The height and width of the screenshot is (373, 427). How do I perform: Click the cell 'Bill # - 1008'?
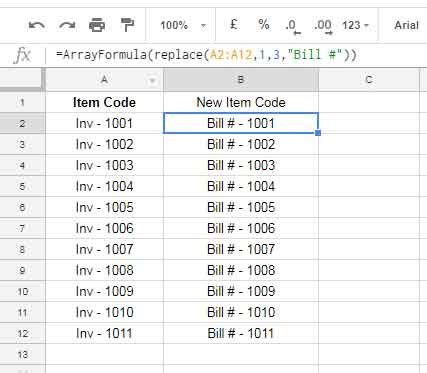(241, 270)
